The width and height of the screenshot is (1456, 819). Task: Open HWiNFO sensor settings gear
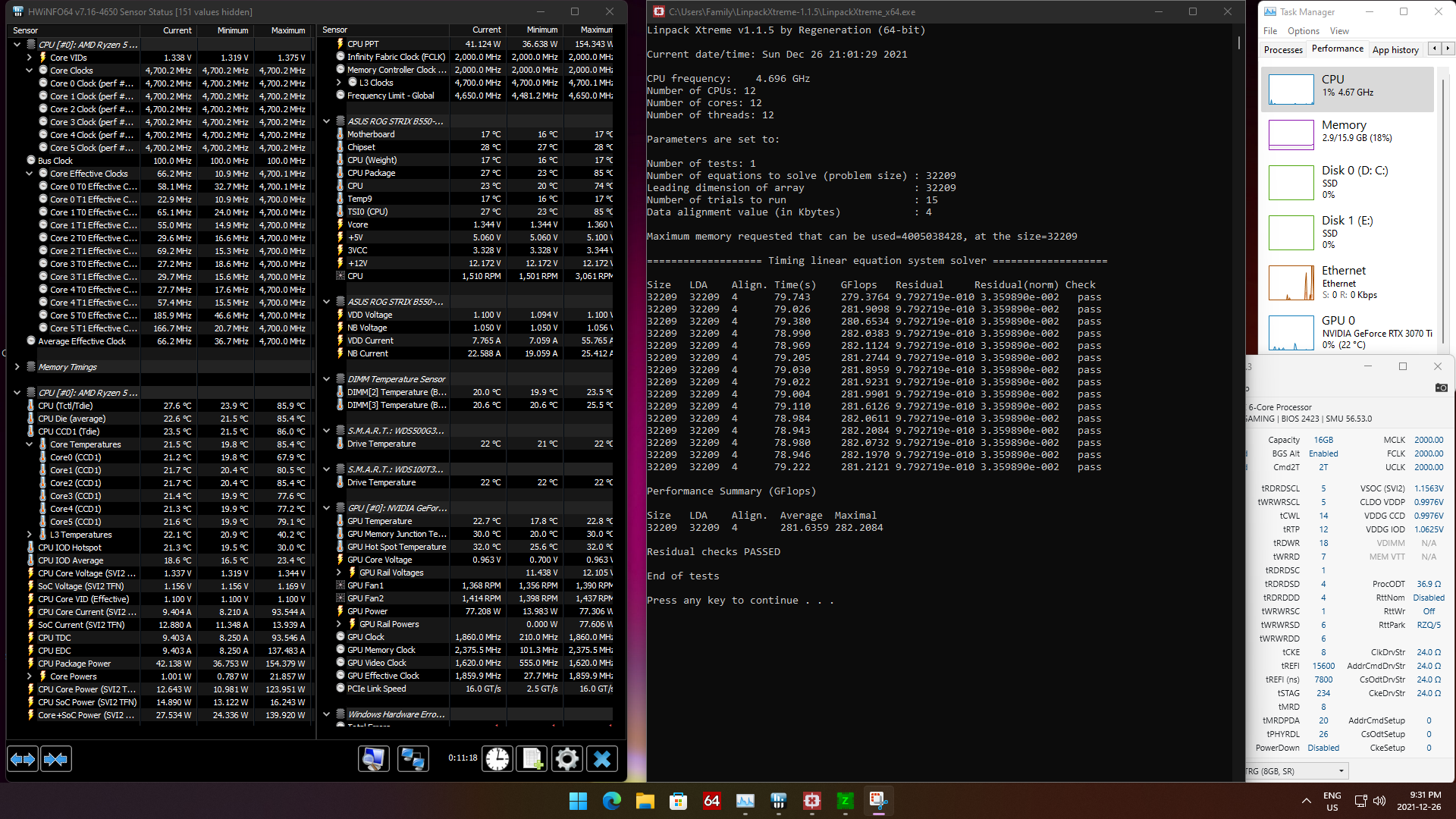click(566, 759)
